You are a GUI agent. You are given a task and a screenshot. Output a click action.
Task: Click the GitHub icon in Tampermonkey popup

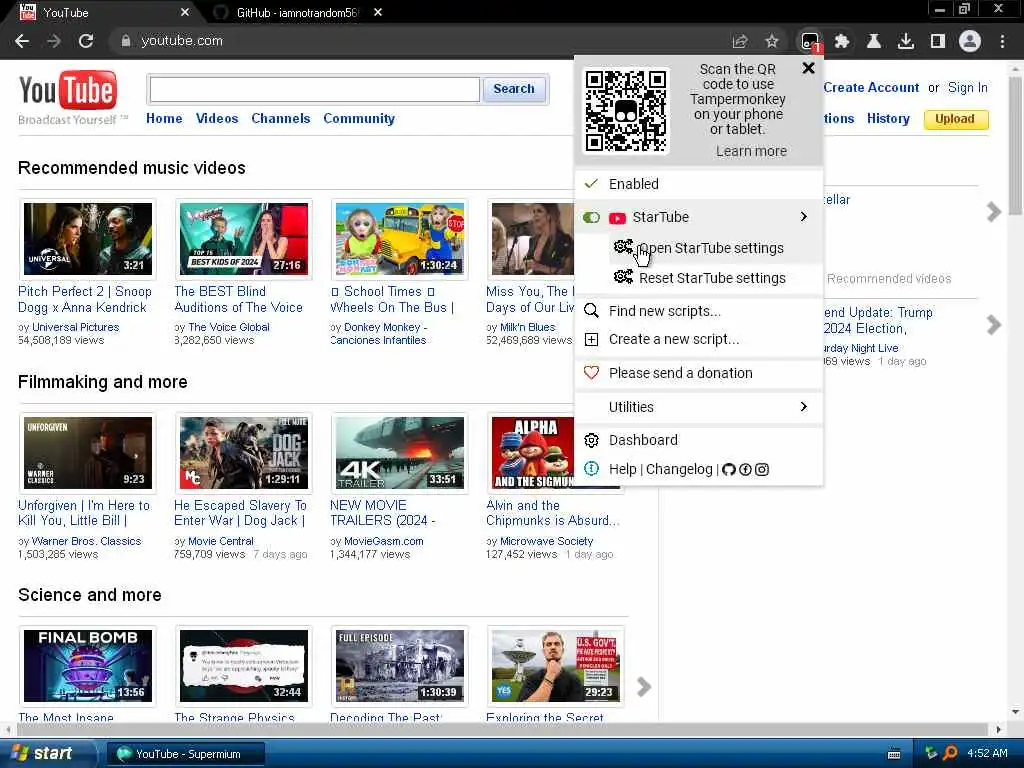(x=729, y=469)
